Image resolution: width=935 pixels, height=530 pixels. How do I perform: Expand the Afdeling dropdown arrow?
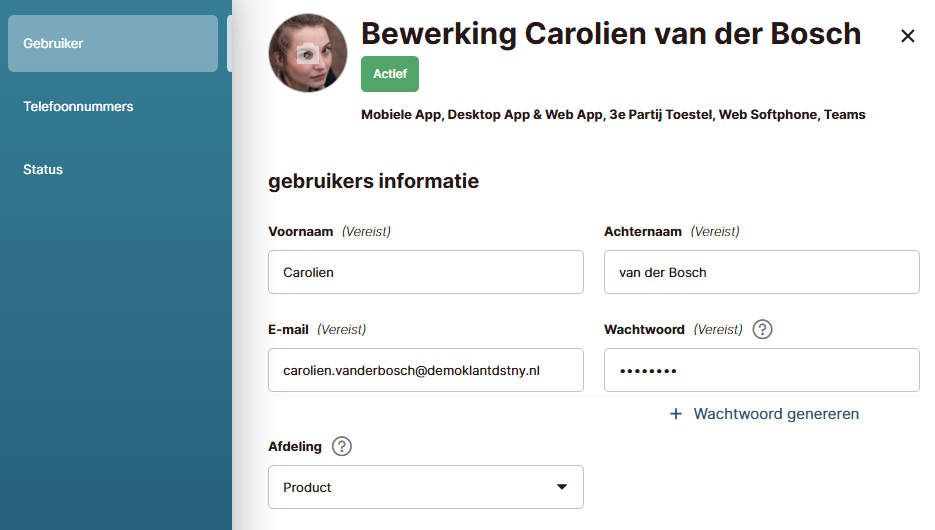(x=562, y=487)
